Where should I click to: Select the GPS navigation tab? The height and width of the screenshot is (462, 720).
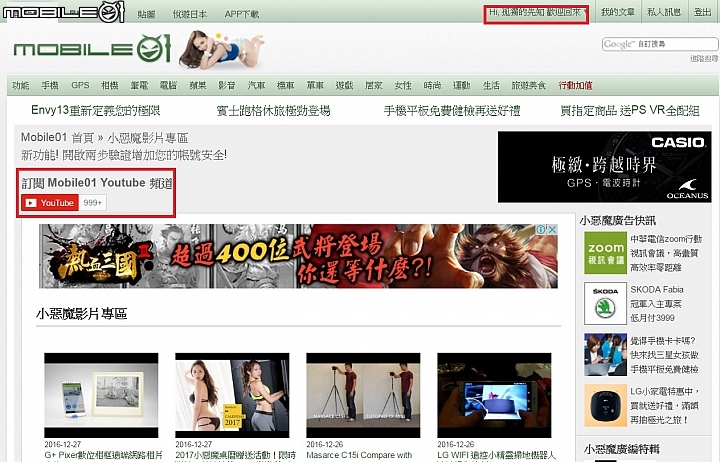click(80, 85)
